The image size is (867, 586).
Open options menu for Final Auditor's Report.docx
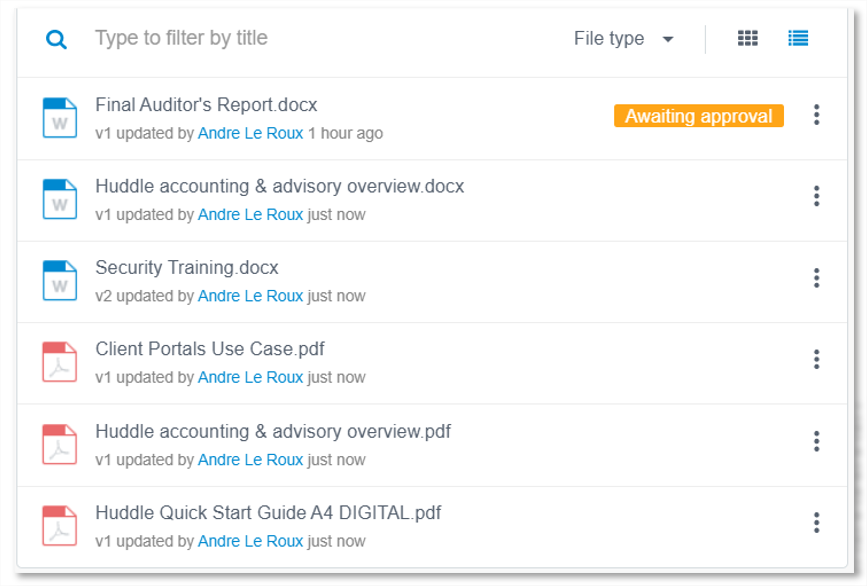click(x=816, y=114)
